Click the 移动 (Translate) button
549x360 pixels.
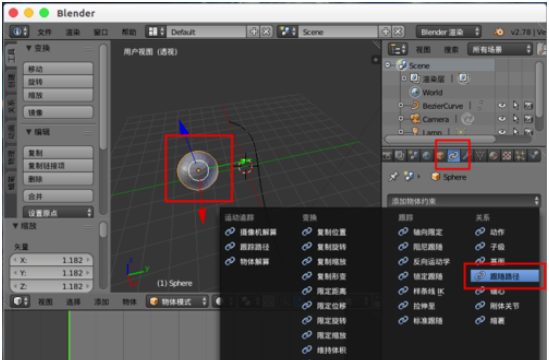[x=58, y=69]
